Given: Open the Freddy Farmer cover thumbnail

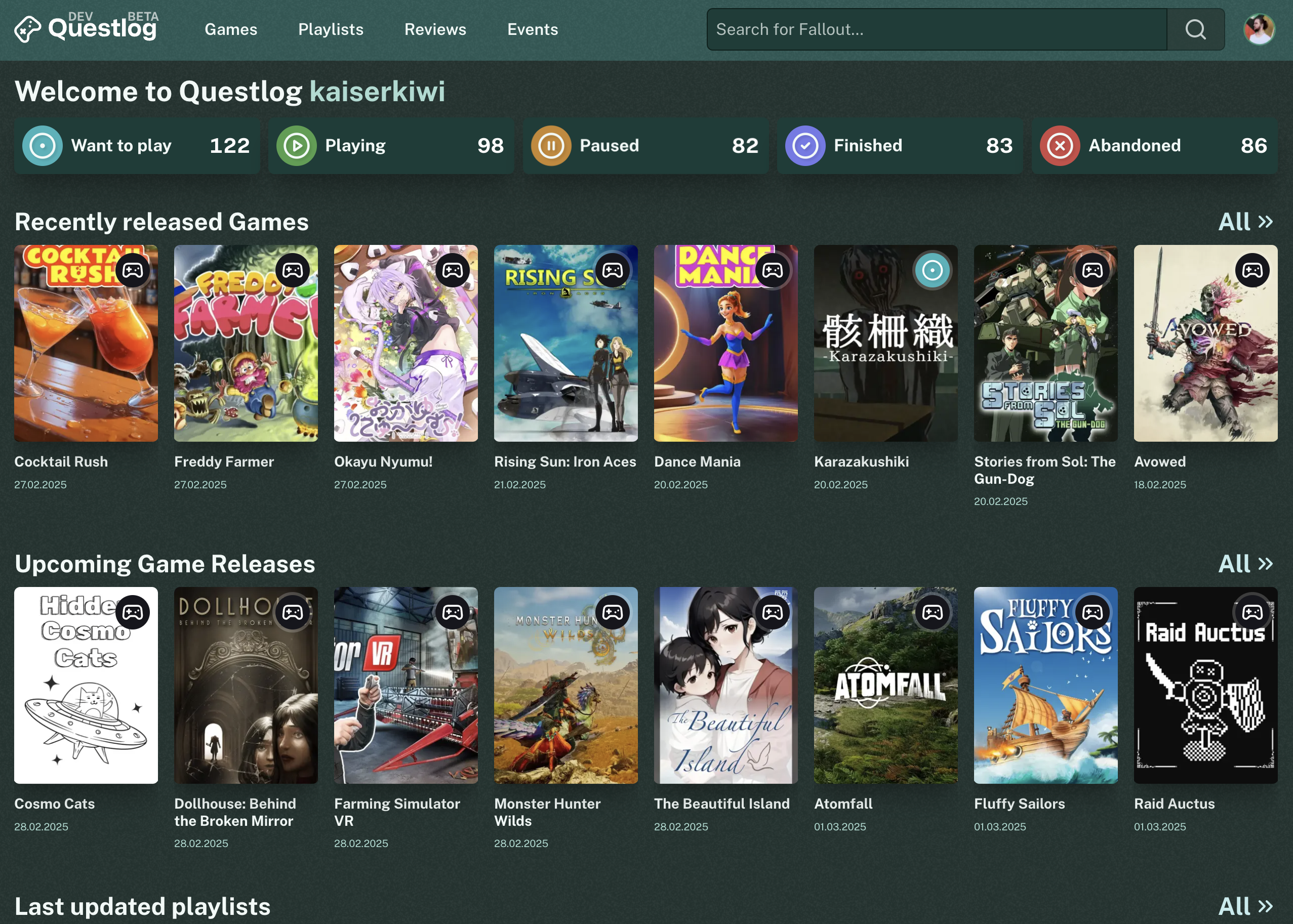Looking at the screenshot, I should coord(246,343).
